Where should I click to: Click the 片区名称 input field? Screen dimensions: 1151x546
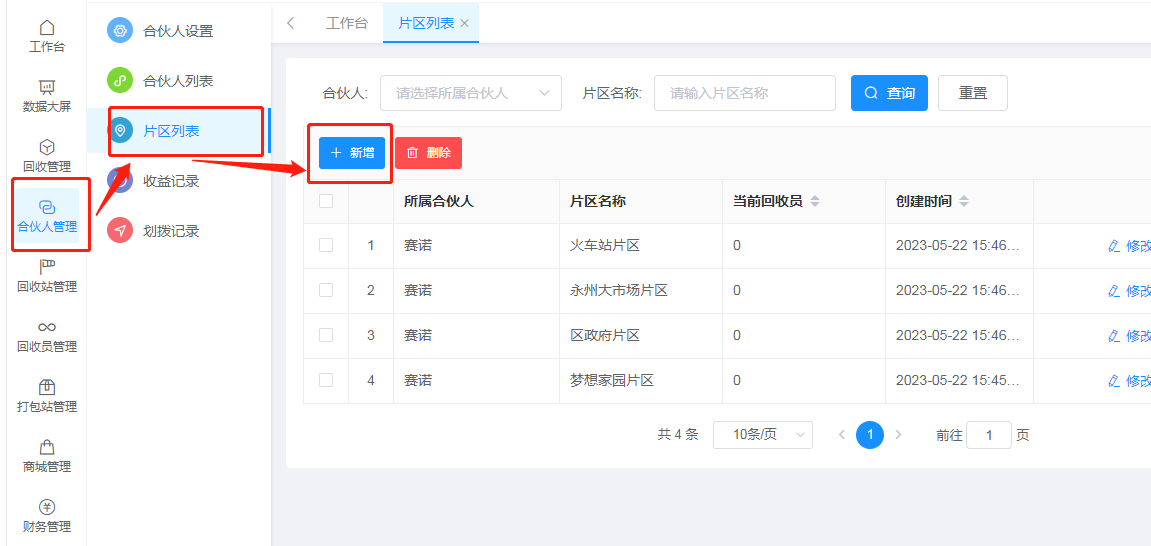(x=744, y=93)
